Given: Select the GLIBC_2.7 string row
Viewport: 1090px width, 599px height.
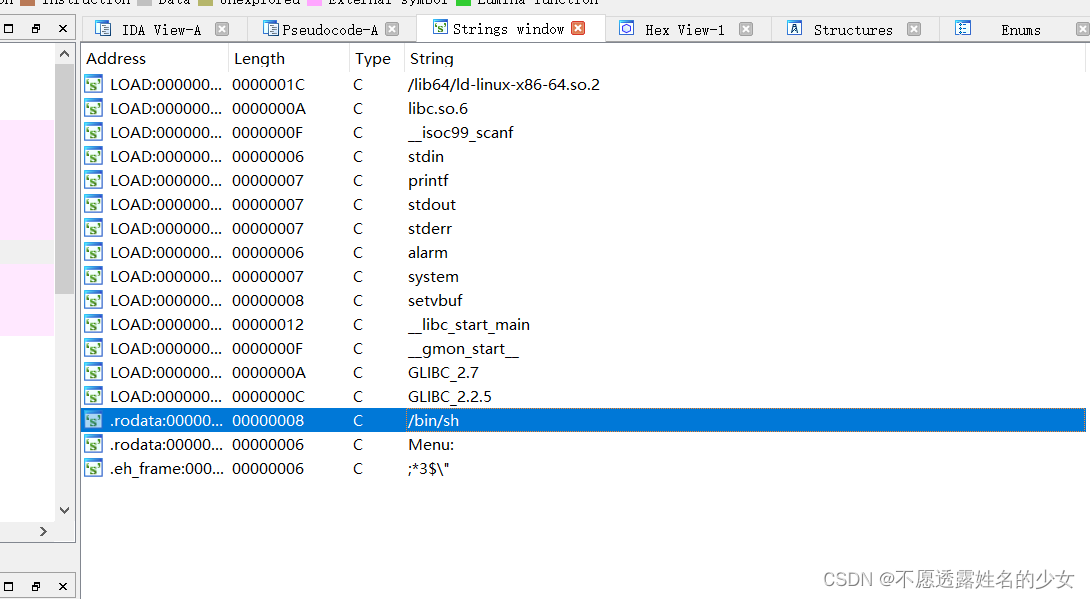Looking at the screenshot, I should point(450,372).
